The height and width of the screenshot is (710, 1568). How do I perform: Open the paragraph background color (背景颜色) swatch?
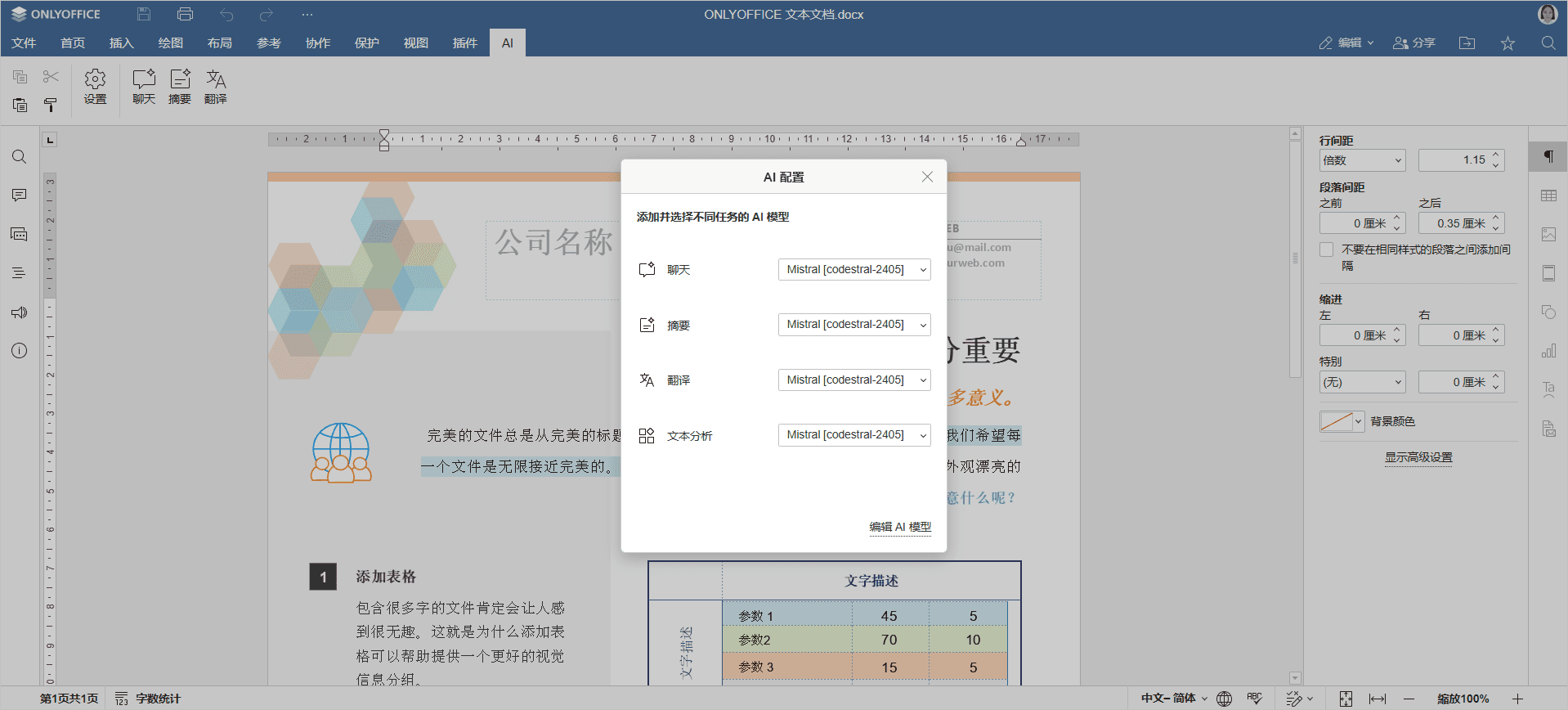[x=1342, y=421]
